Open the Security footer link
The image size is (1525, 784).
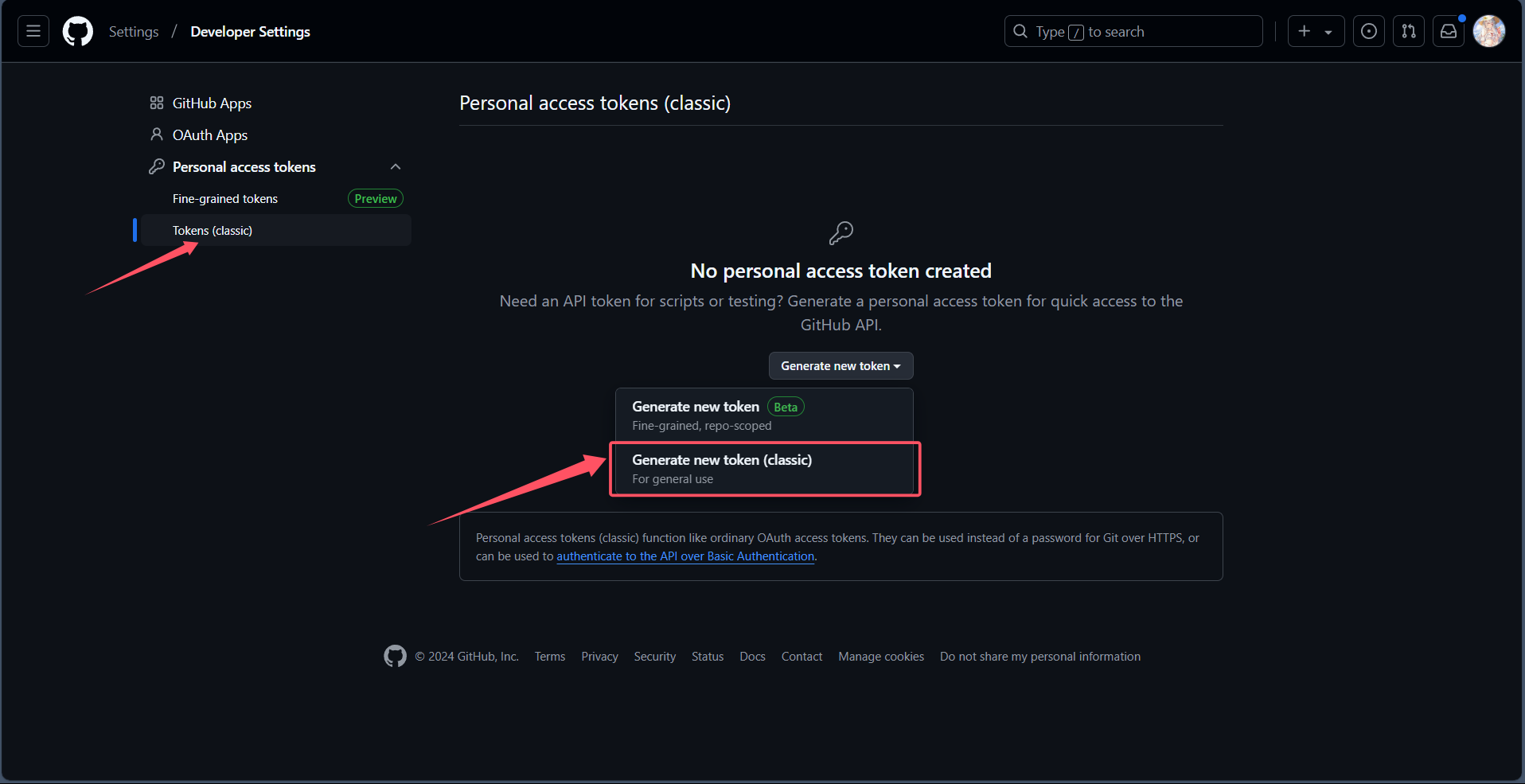click(x=655, y=657)
